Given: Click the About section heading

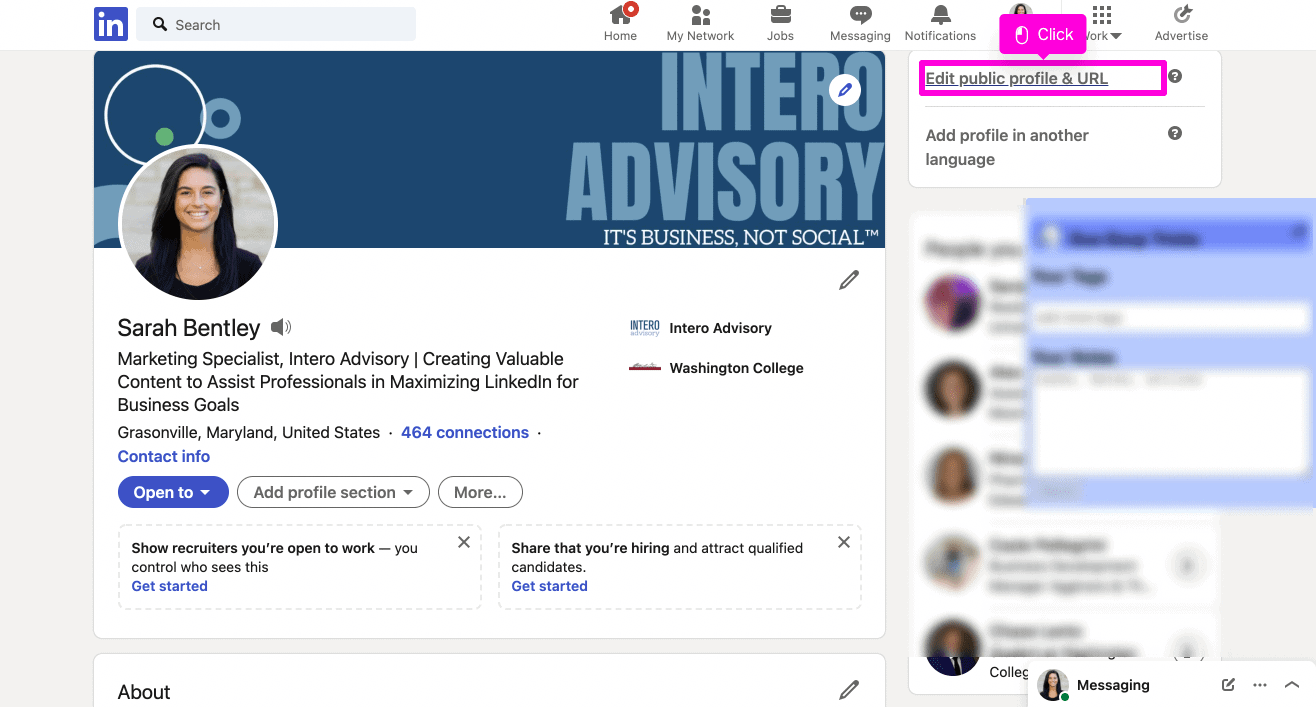Looking at the screenshot, I should pos(144,692).
